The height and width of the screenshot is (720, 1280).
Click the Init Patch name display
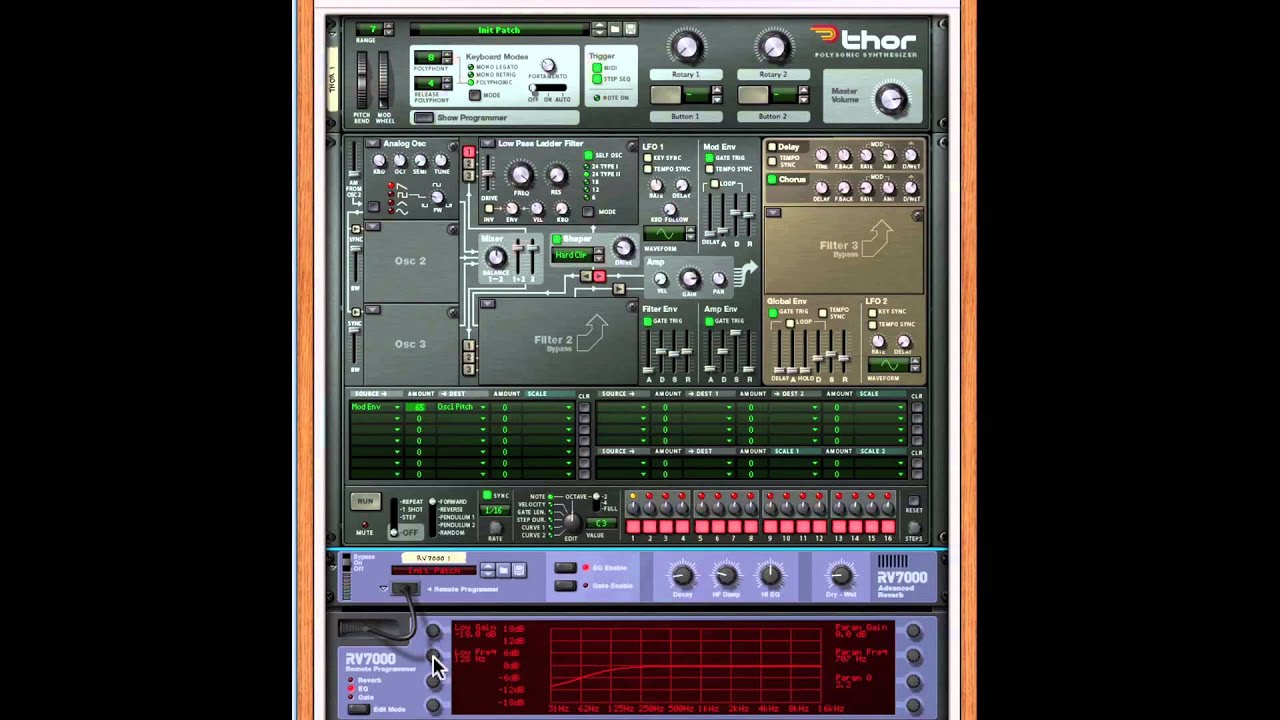499,30
